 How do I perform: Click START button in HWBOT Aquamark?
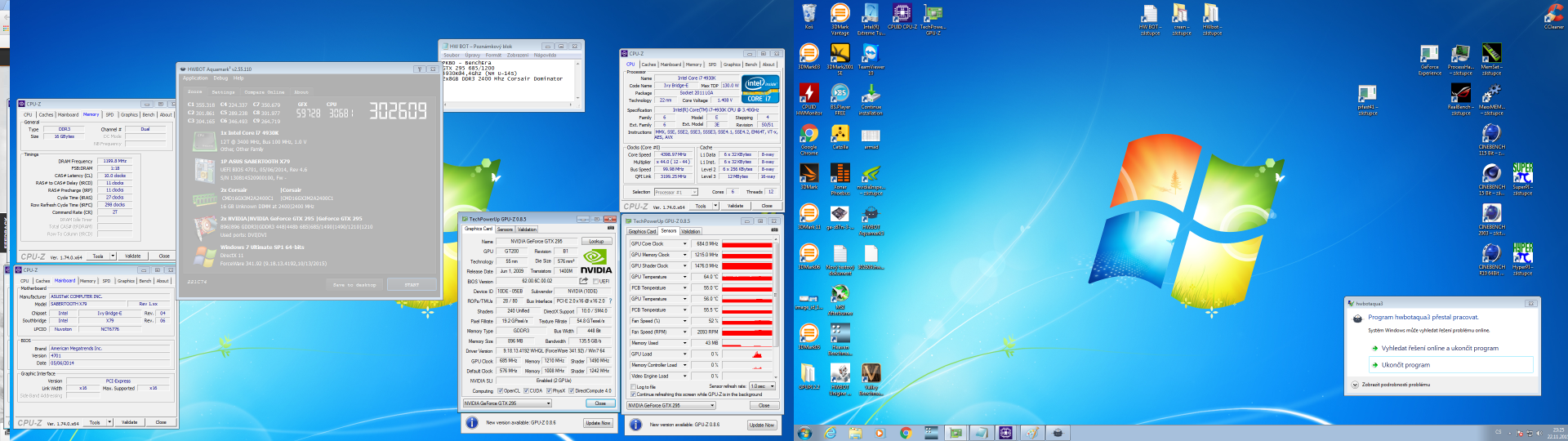pos(412,284)
